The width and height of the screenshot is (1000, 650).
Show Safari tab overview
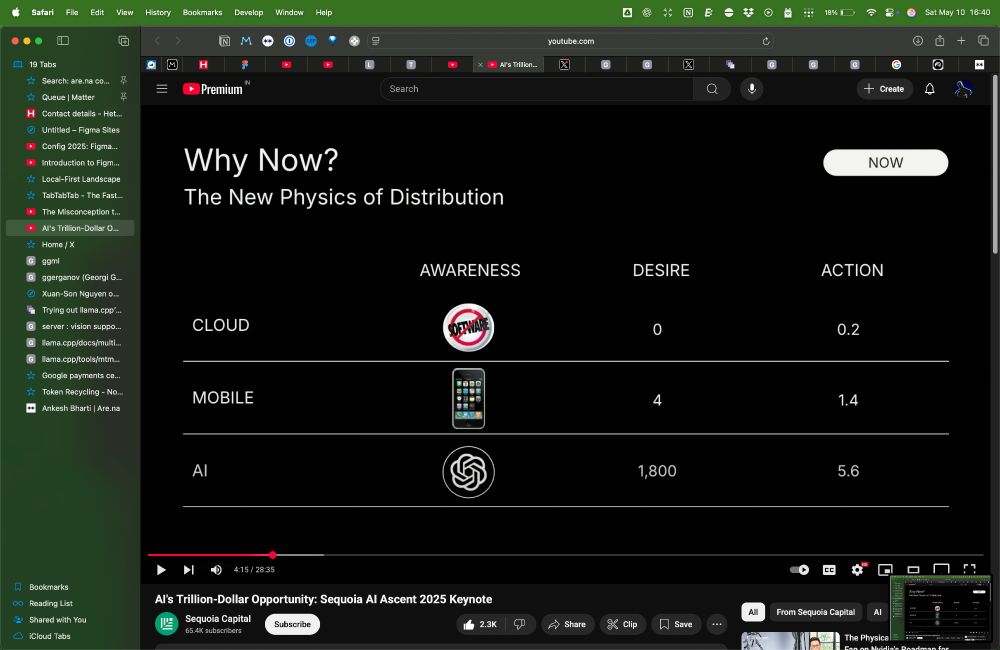pos(983,41)
